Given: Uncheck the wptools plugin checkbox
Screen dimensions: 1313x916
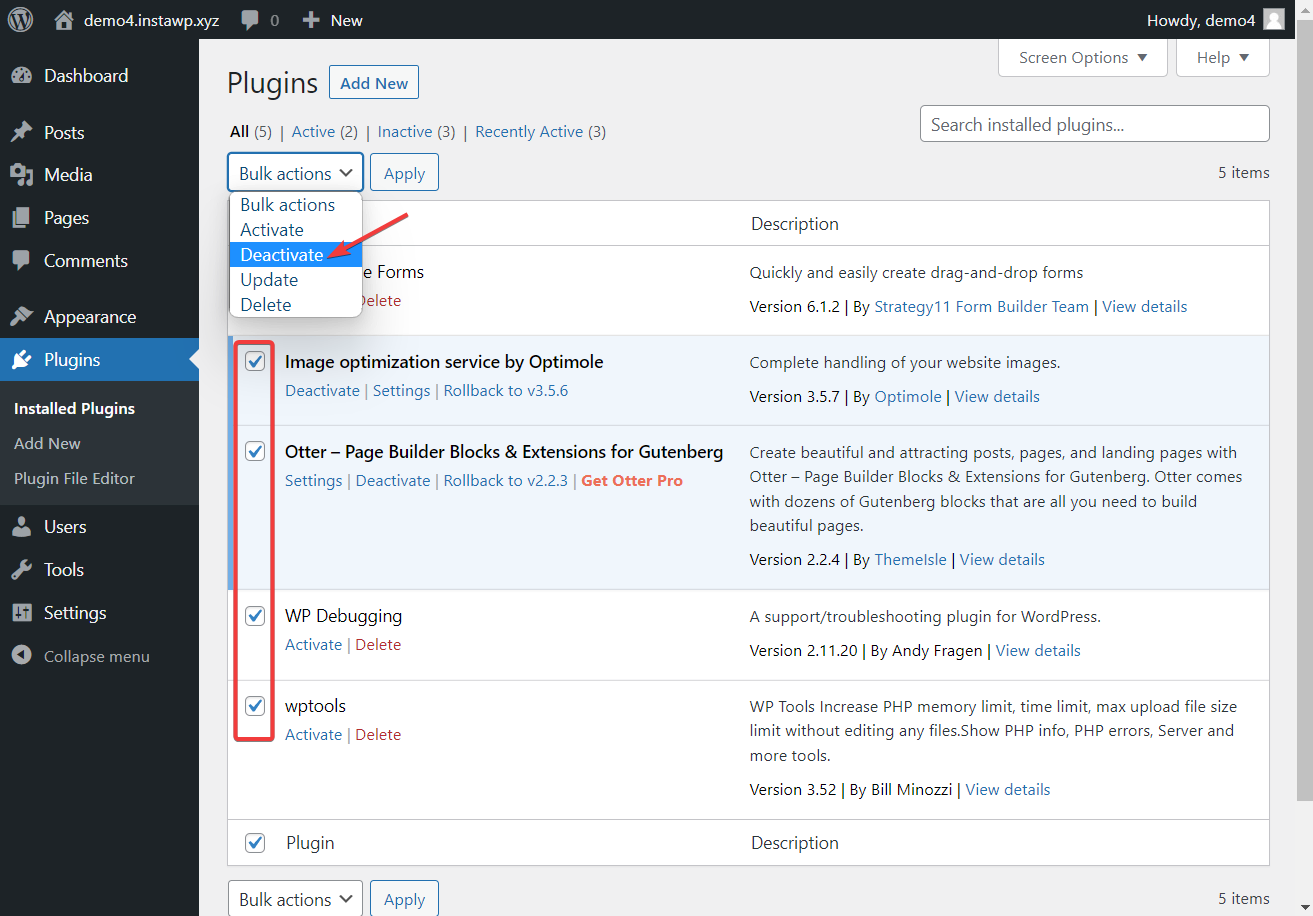Looking at the screenshot, I should 255,706.
